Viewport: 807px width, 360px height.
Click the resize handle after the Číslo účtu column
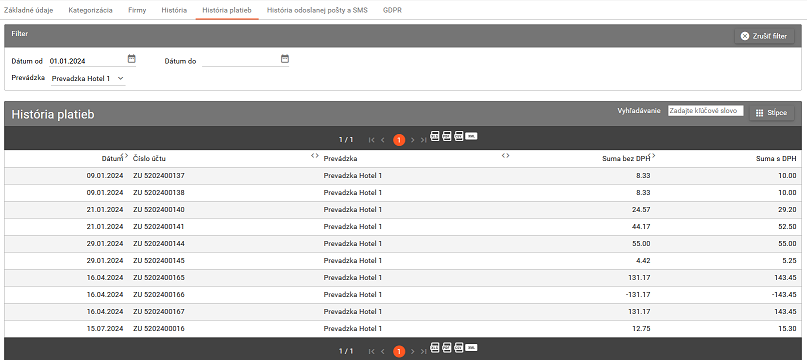(315, 156)
